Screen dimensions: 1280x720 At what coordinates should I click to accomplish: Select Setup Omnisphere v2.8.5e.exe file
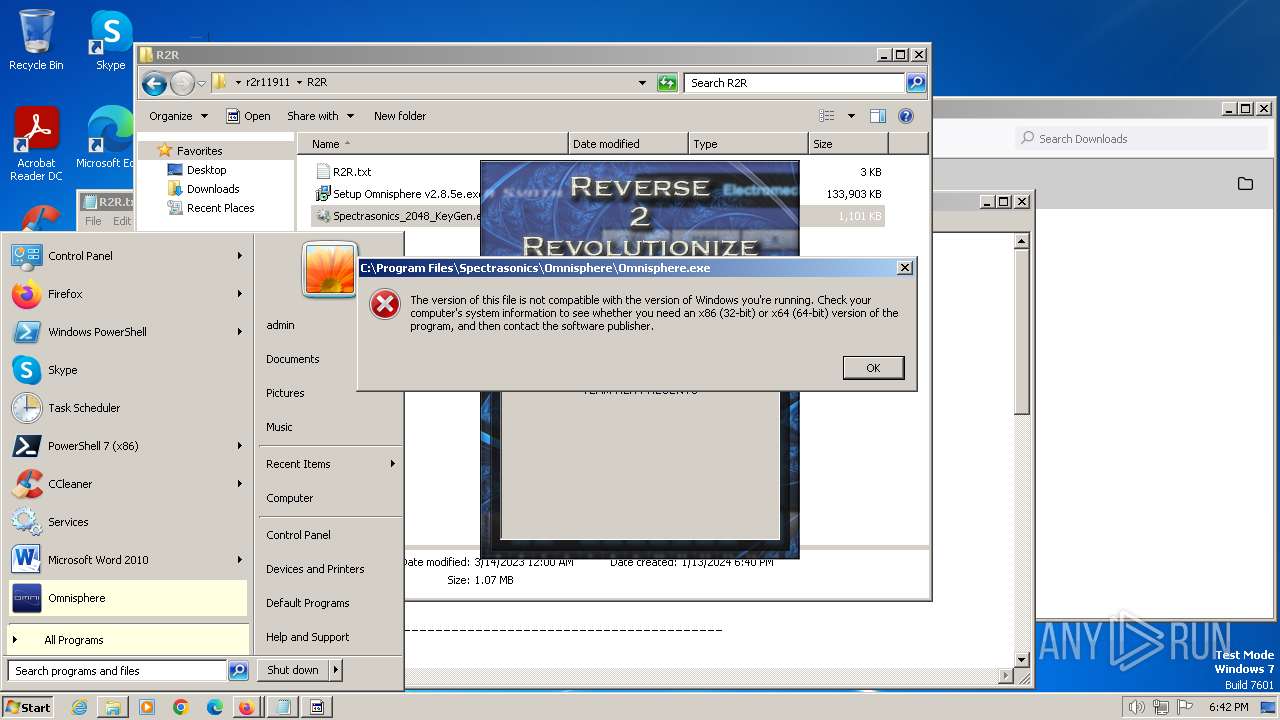398,194
